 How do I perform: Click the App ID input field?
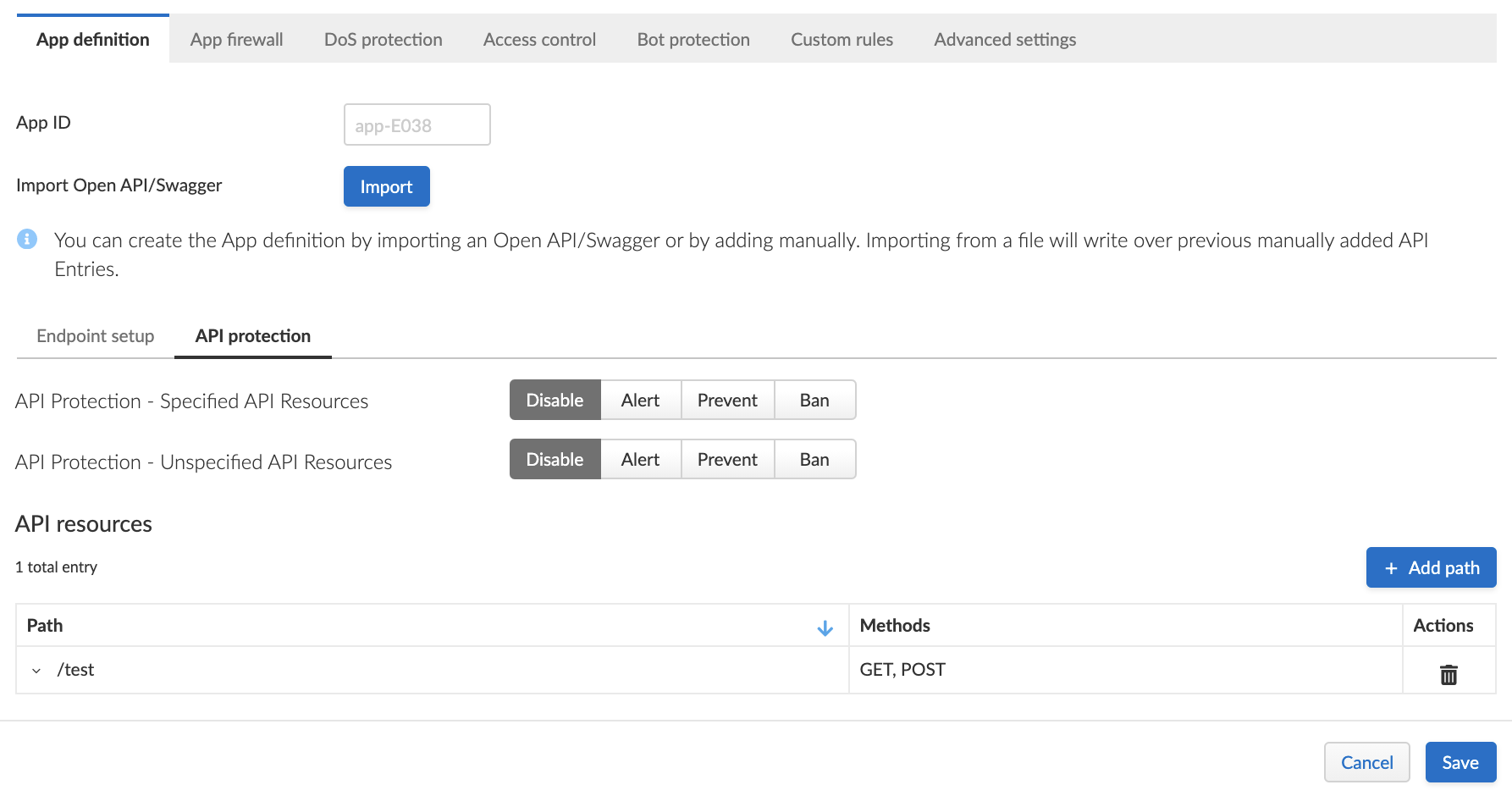tap(417, 124)
